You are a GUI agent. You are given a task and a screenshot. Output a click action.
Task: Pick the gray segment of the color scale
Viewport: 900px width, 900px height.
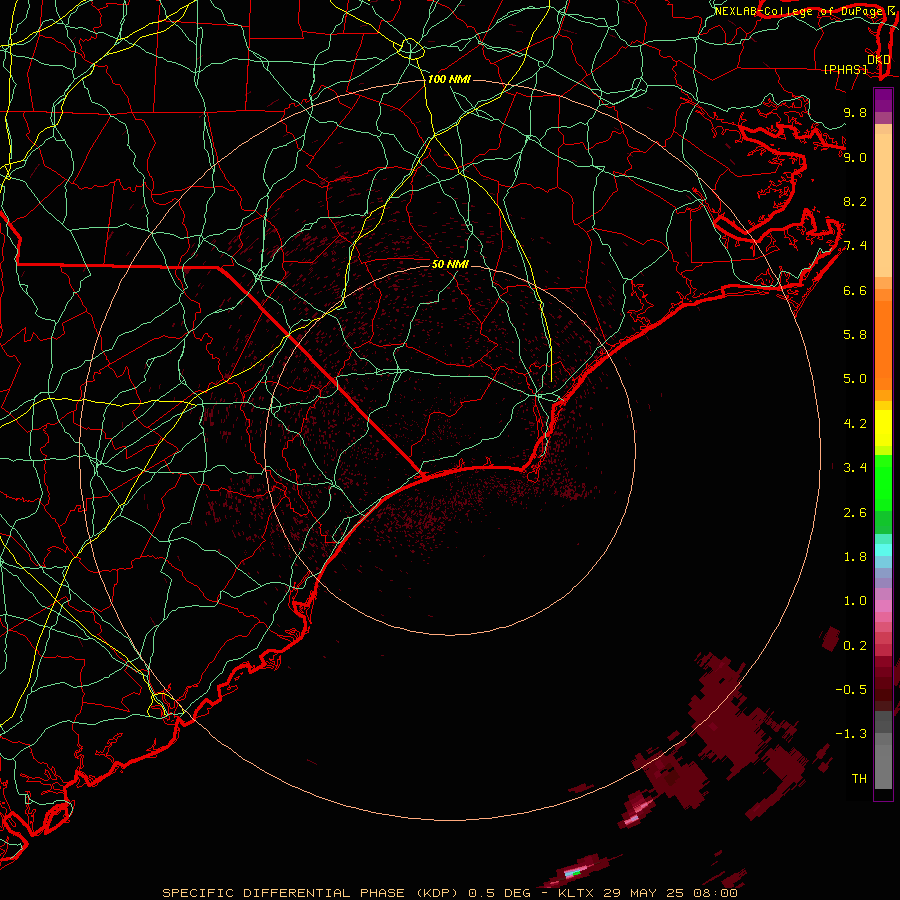point(883,752)
